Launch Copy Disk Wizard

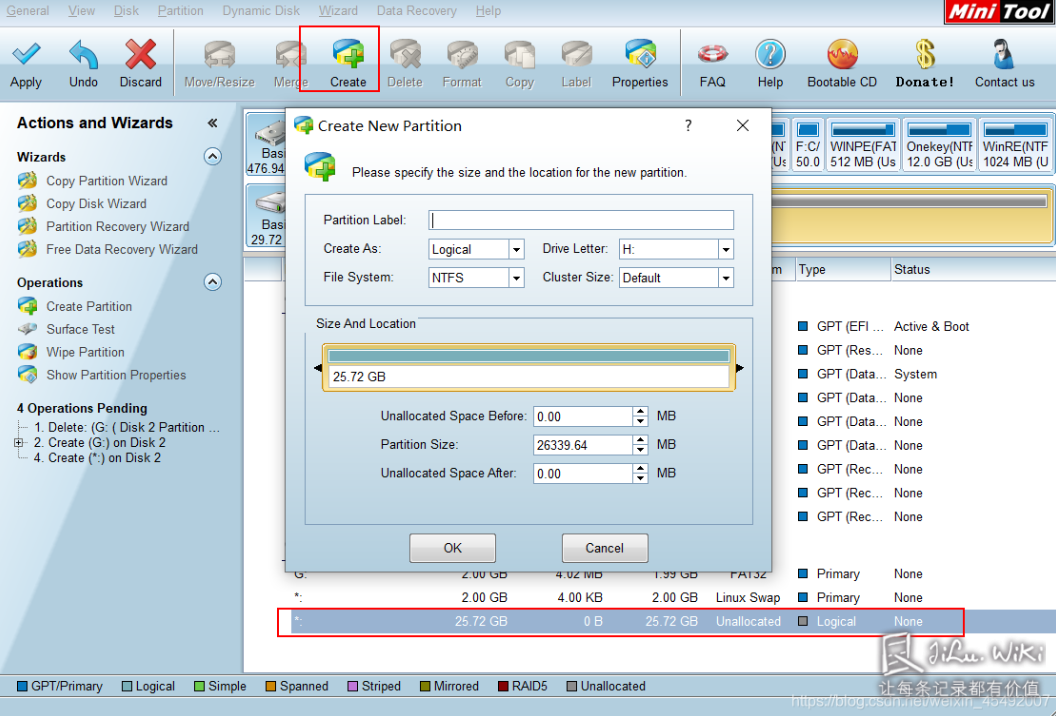(x=96, y=203)
